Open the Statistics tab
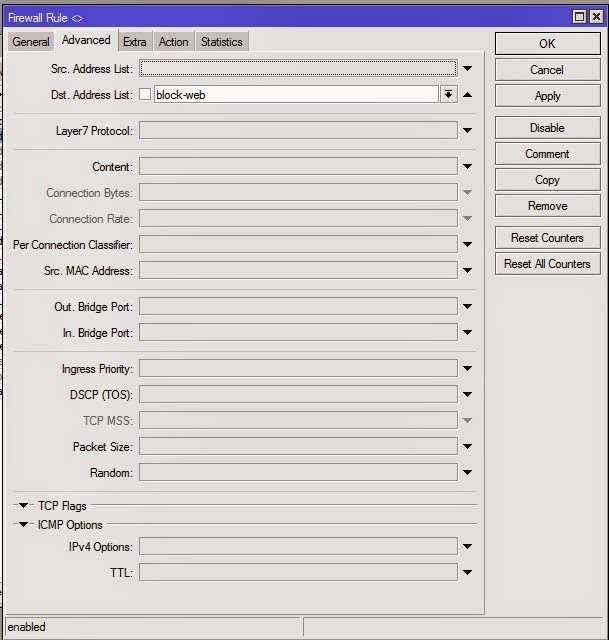This screenshot has width=609, height=640. (x=222, y=42)
